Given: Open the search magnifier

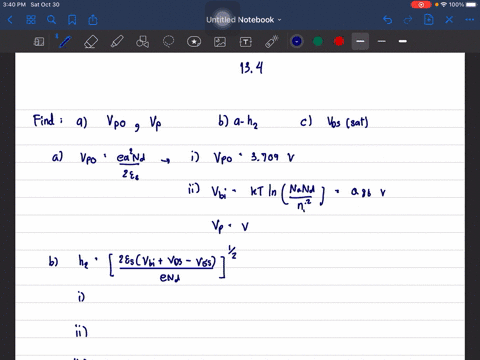Looking at the screenshot, I should pyautogui.click(x=51, y=20).
